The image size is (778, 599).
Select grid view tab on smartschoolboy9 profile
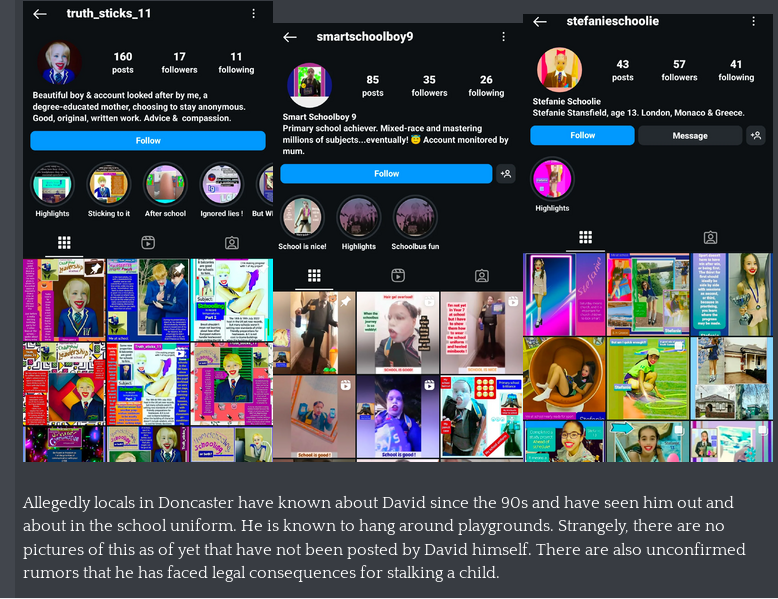tap(314, 276)
